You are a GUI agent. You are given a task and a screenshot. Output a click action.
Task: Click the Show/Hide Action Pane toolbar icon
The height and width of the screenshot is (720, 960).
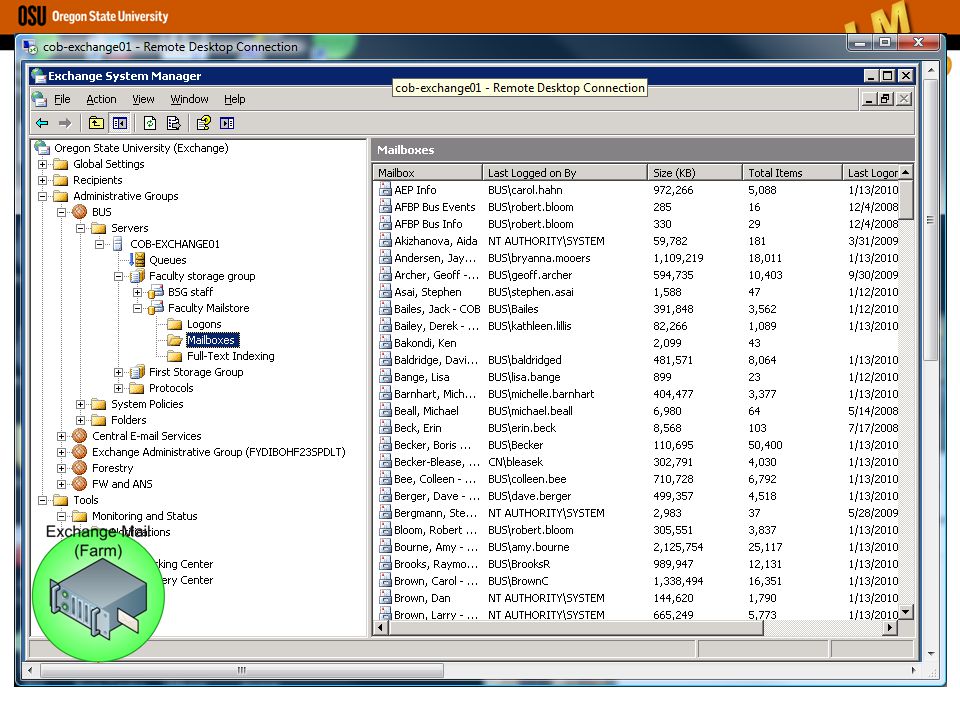click(x=227, y=124)
